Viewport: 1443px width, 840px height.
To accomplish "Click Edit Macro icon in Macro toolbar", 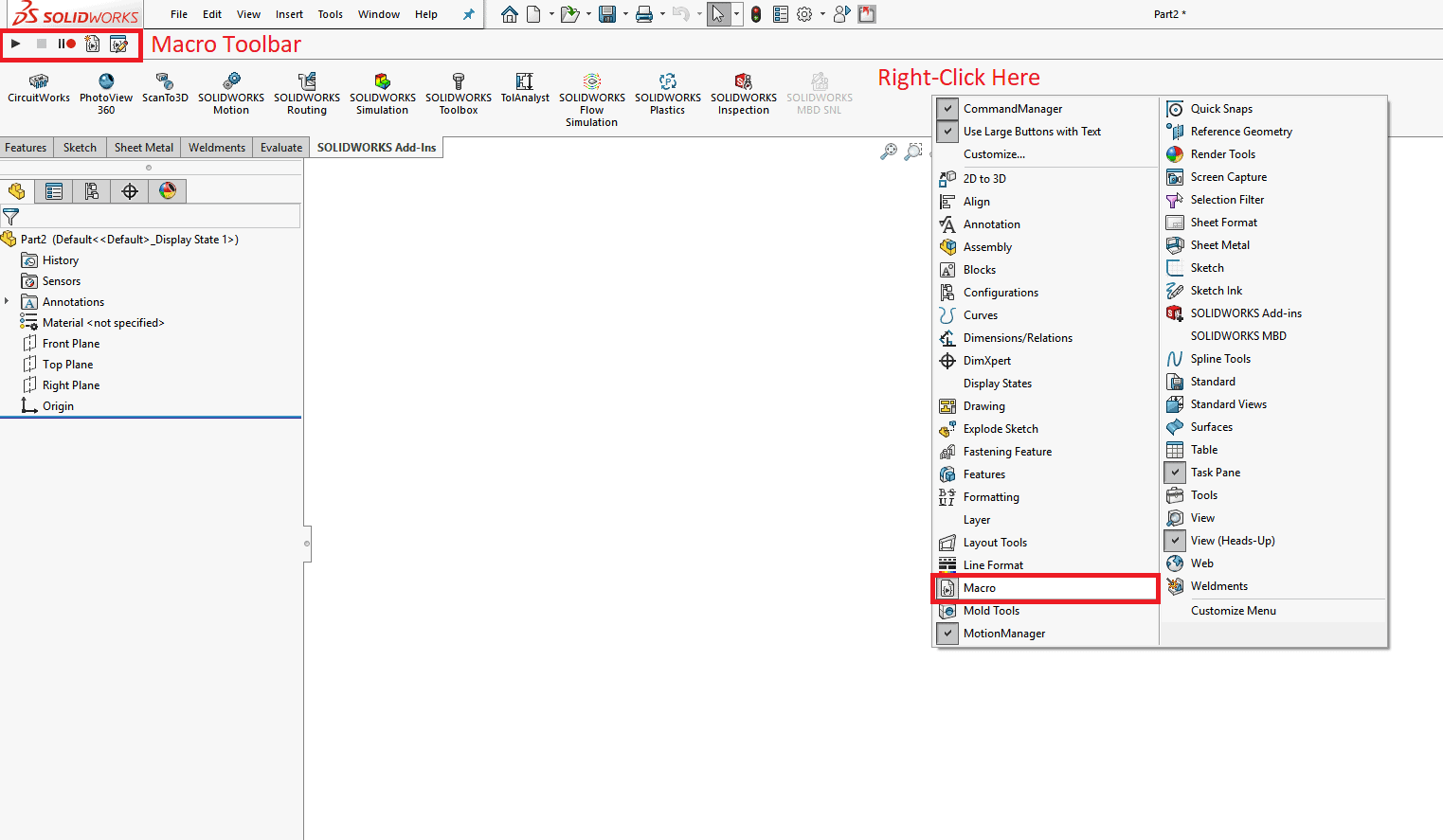I will [x=118, y=44].
